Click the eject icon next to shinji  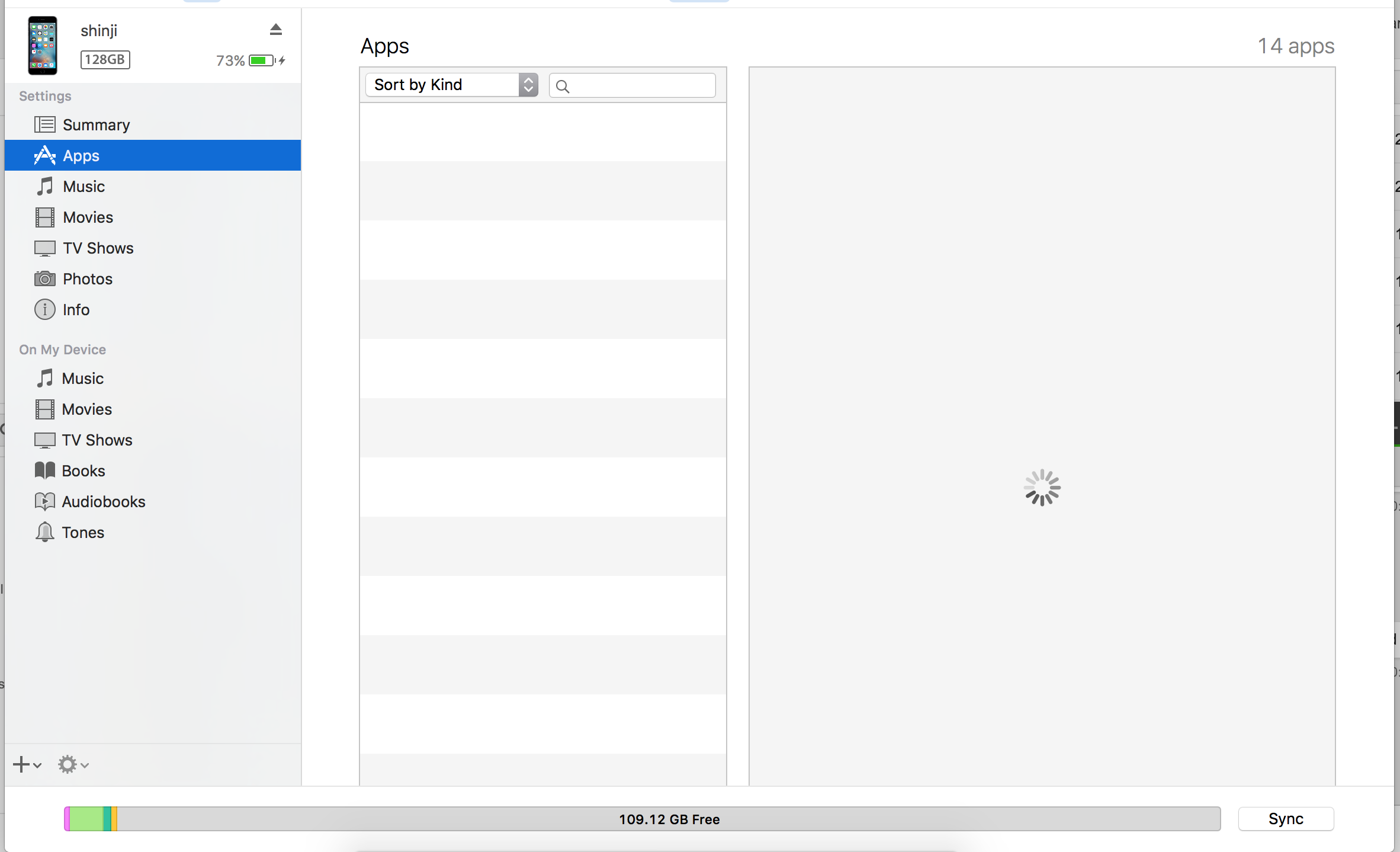(275, 30)
